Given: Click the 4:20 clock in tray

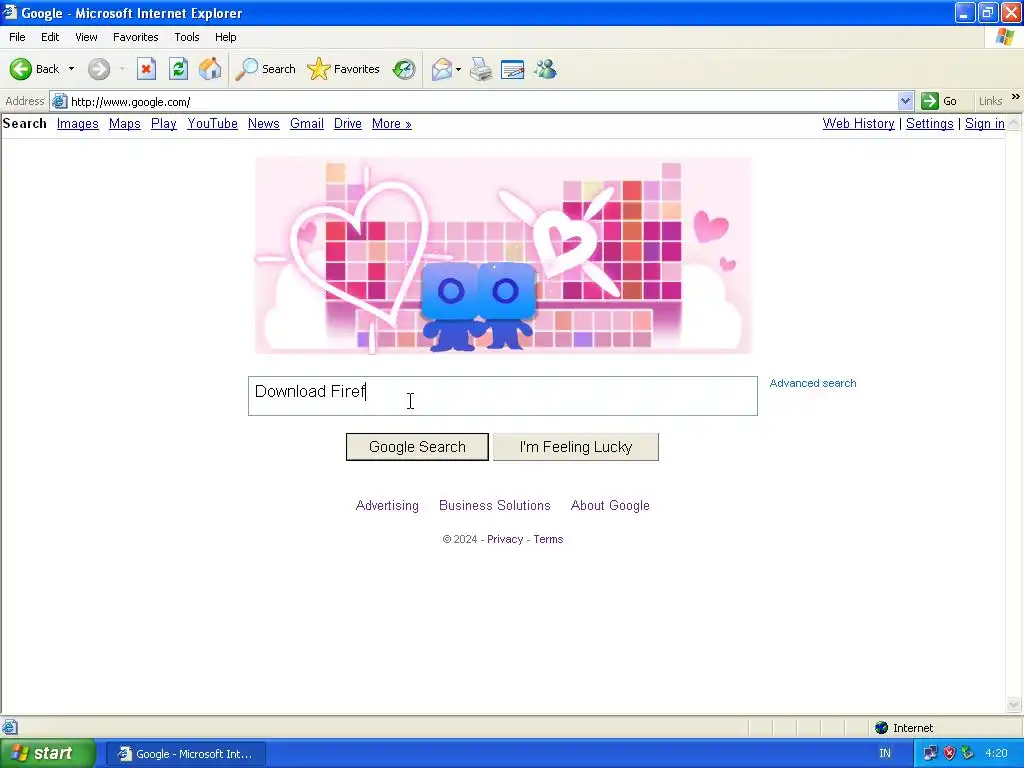Looking at the screenshot, I should tap(997, 754).
